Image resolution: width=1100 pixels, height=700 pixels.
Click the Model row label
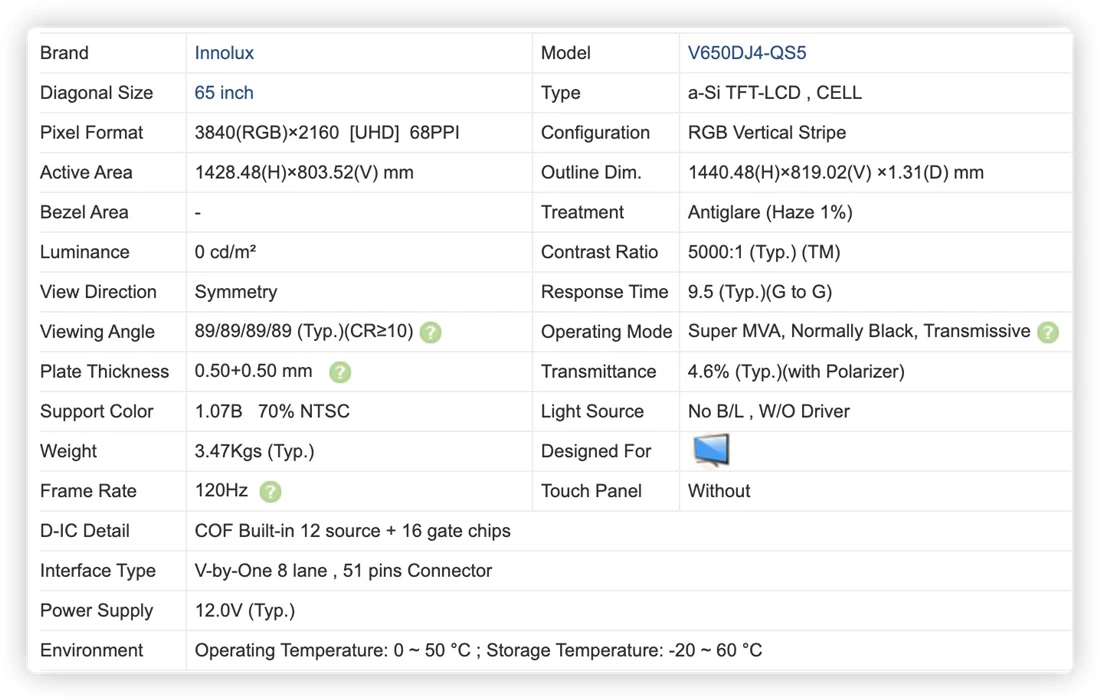click(x=565, y=53)
